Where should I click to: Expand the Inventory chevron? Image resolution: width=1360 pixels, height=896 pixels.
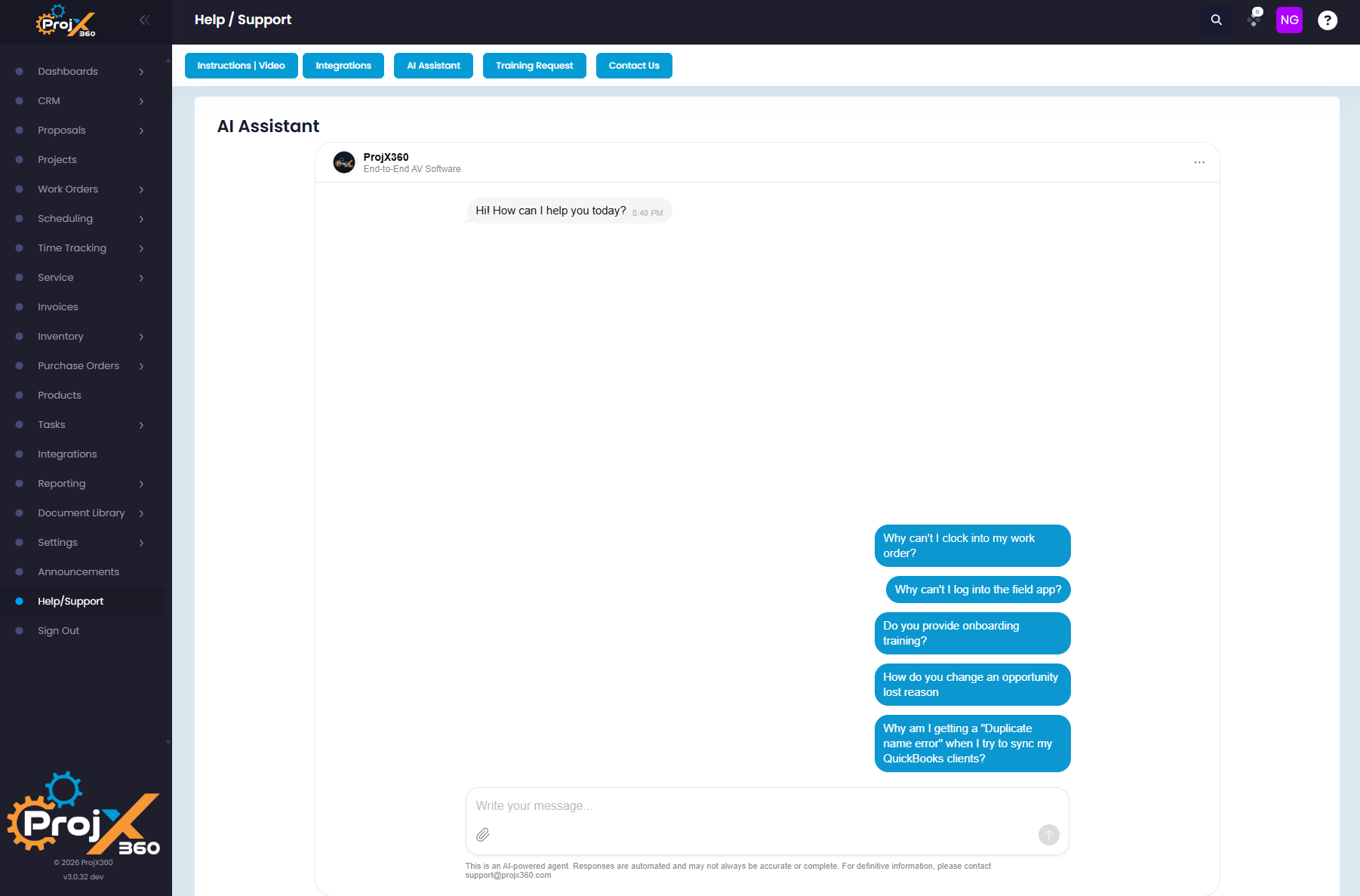pos(141,337)
